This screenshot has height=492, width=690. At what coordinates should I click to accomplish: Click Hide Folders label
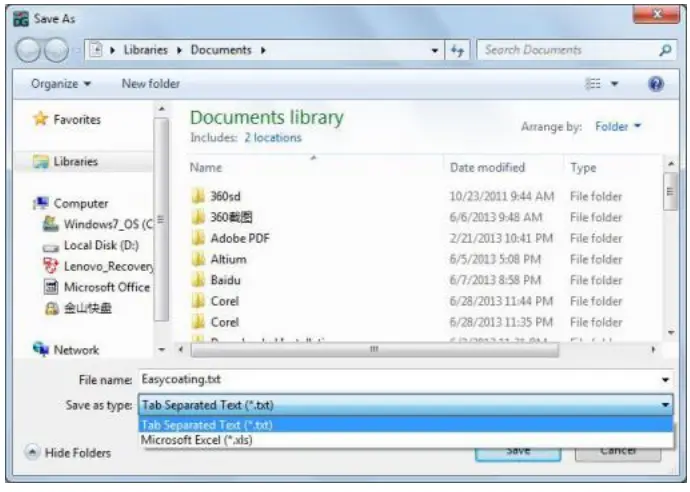[78, 452]
